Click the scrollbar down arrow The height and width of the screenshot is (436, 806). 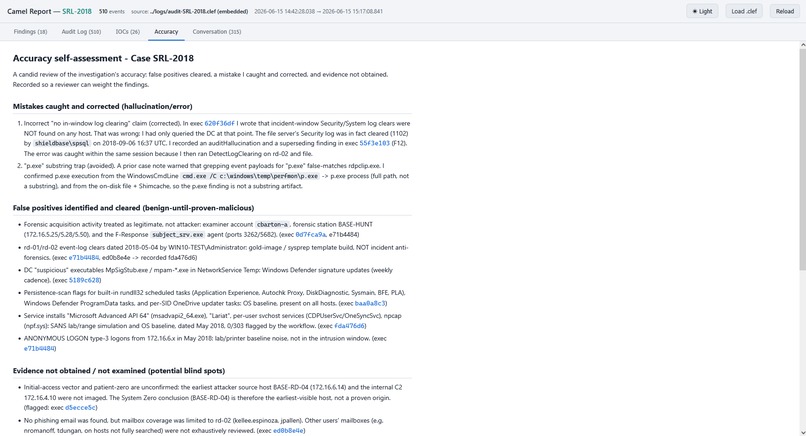[802, 432]
